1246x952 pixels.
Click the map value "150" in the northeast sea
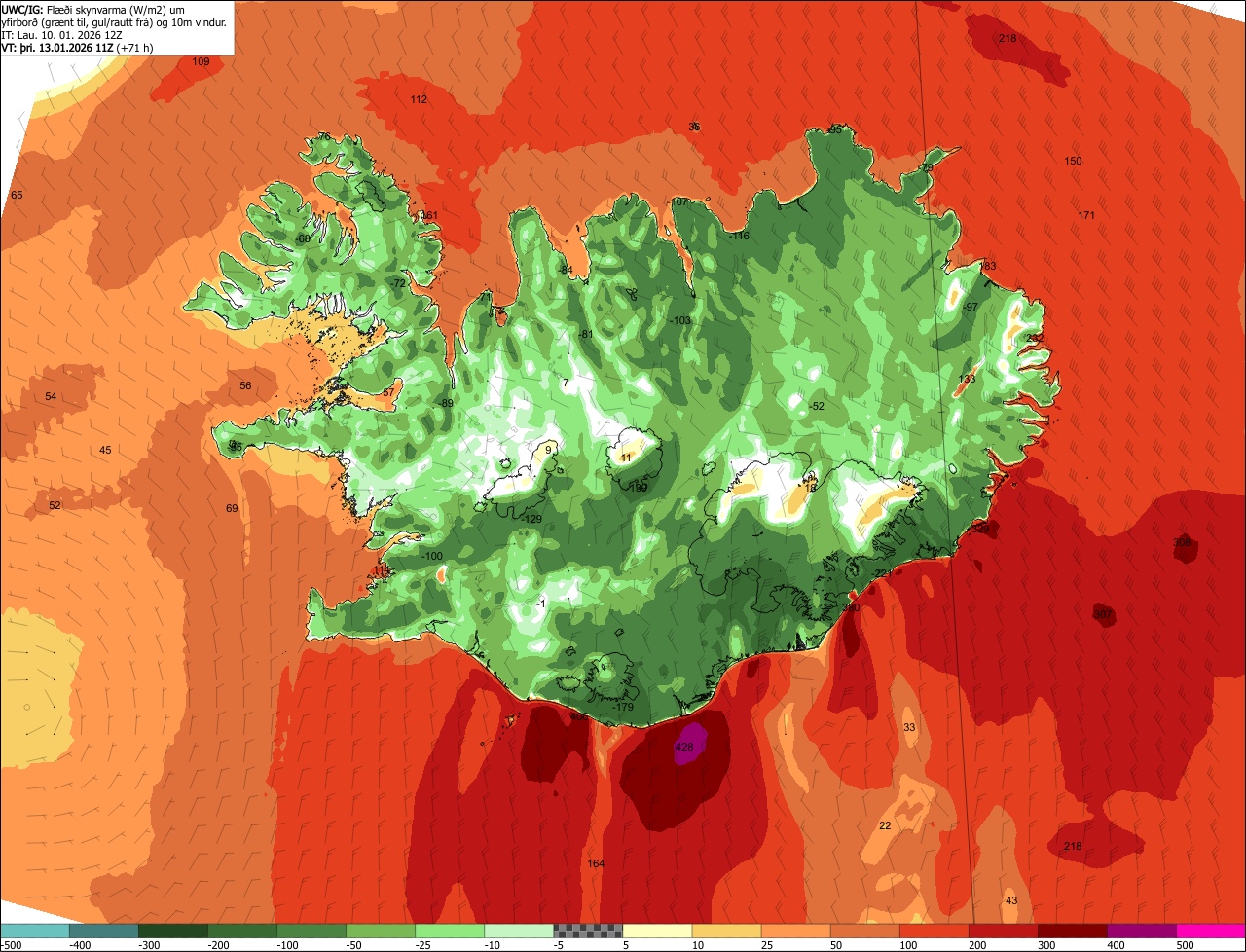(x=1073, y=161)
